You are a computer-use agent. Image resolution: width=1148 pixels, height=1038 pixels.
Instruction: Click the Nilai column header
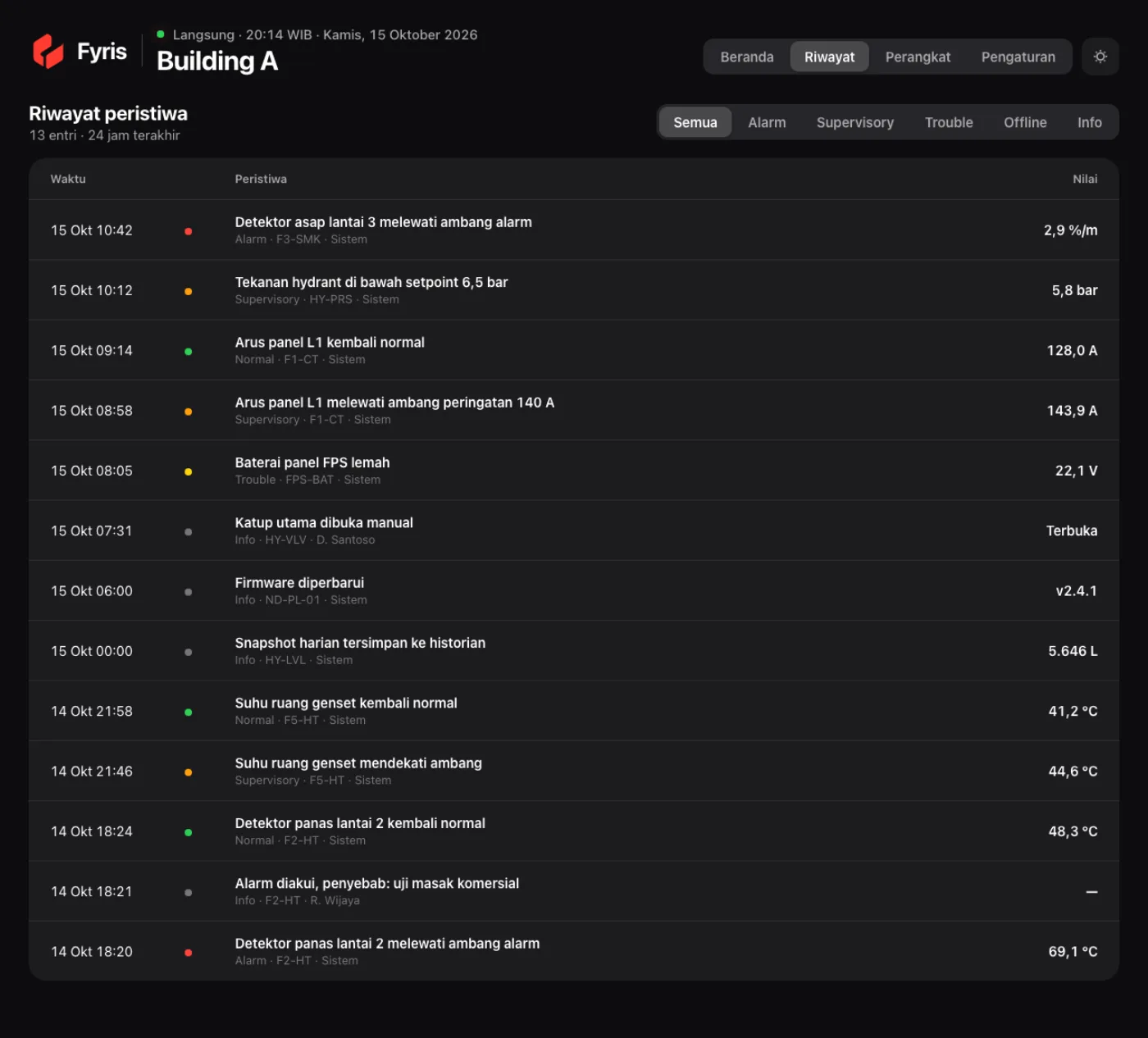pyautogui.click(x=1085, y=179)
